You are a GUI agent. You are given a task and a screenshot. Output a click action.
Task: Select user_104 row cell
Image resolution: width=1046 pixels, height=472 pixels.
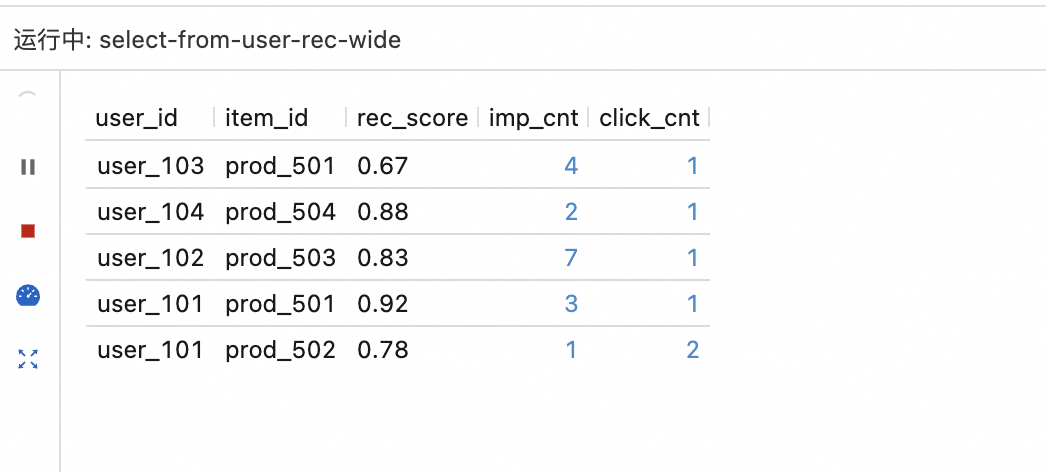point(150,212)
